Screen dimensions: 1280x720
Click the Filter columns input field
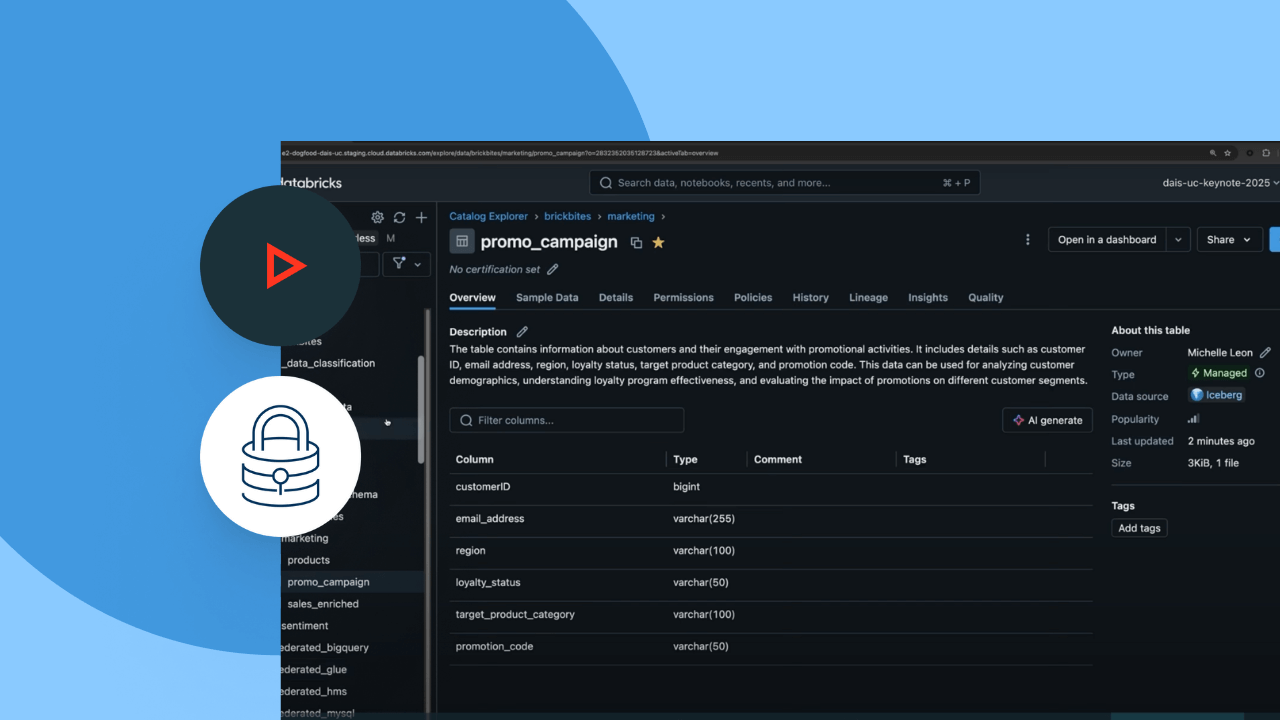567,420
